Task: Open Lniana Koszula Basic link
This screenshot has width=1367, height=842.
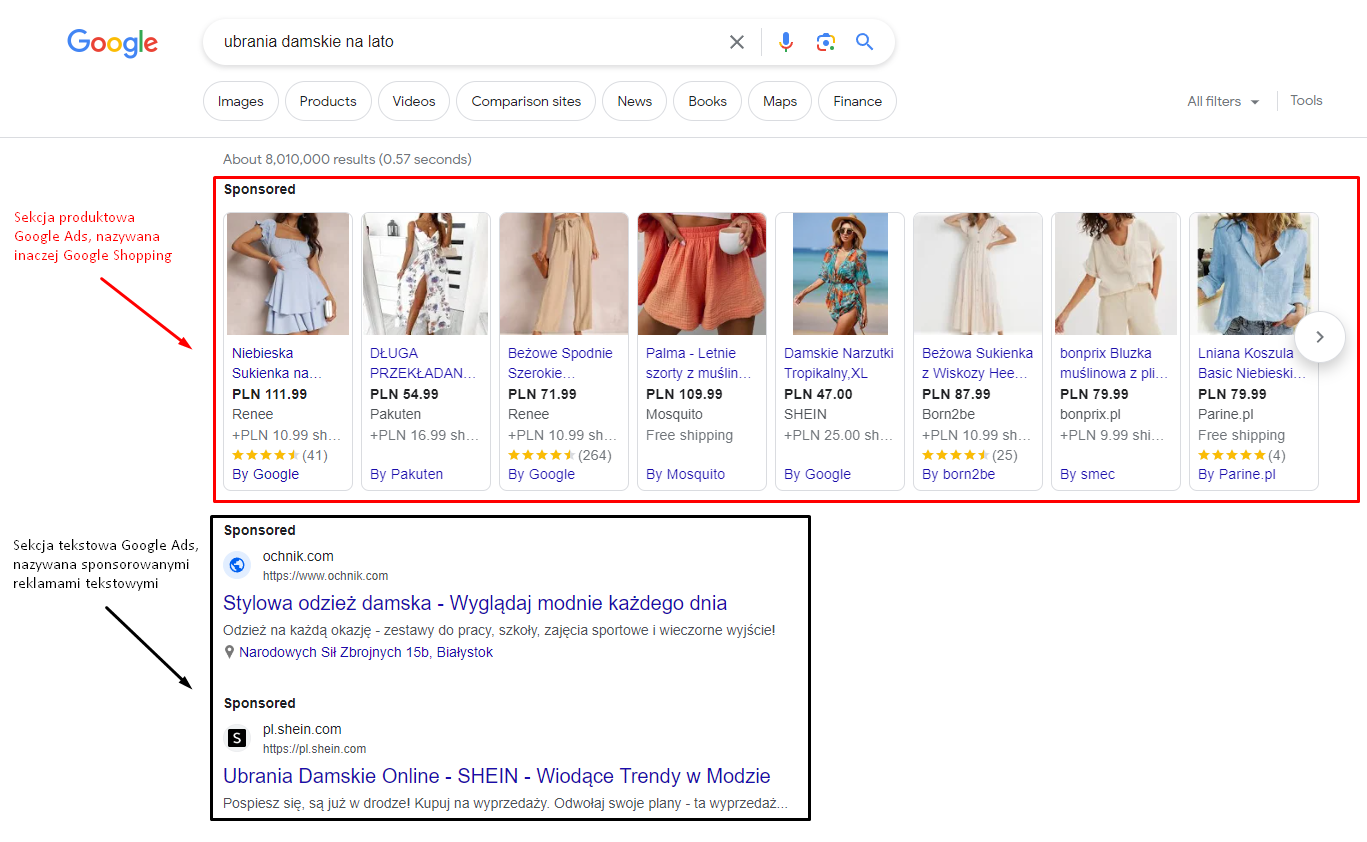Action: 1252,363
